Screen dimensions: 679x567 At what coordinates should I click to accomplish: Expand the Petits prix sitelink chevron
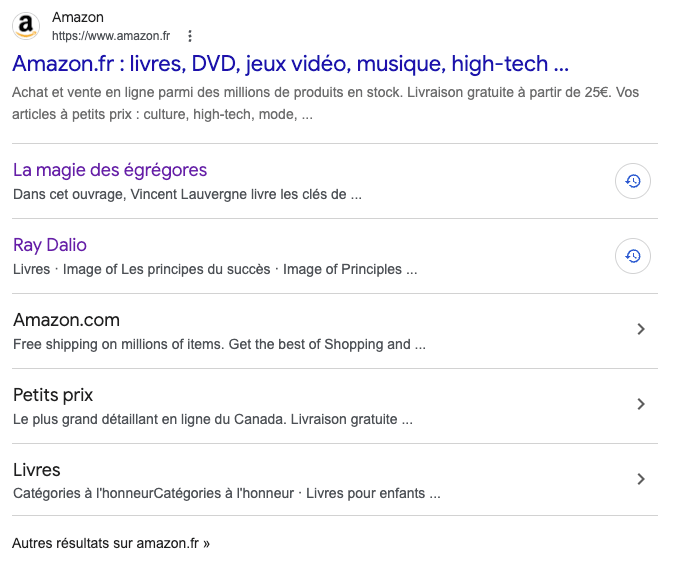tap(641, 404)
